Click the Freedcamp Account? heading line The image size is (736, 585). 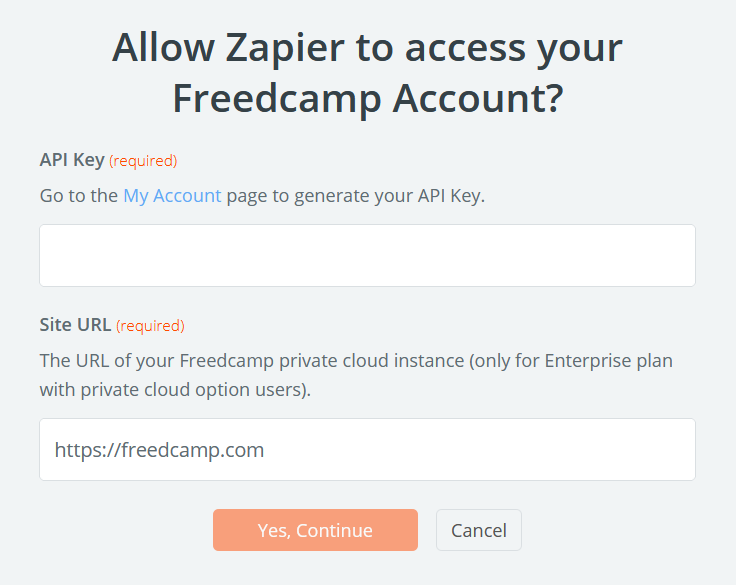(367, 98)
